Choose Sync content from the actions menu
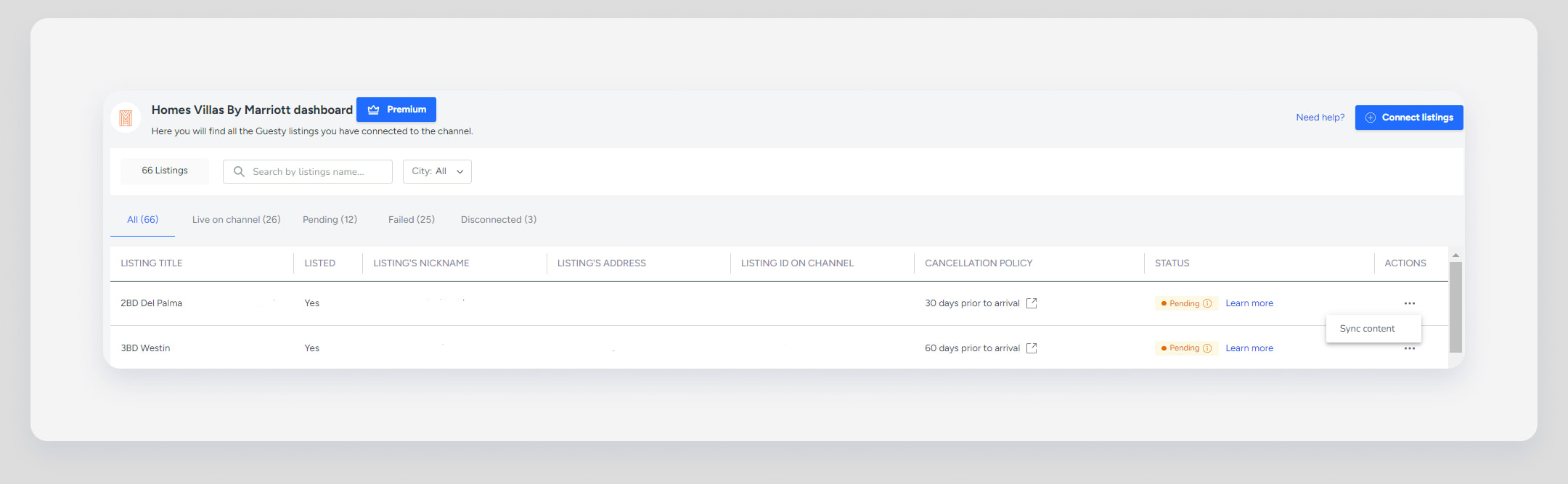This screenshot has height=484, width=1568. (x=1373, y=329)
